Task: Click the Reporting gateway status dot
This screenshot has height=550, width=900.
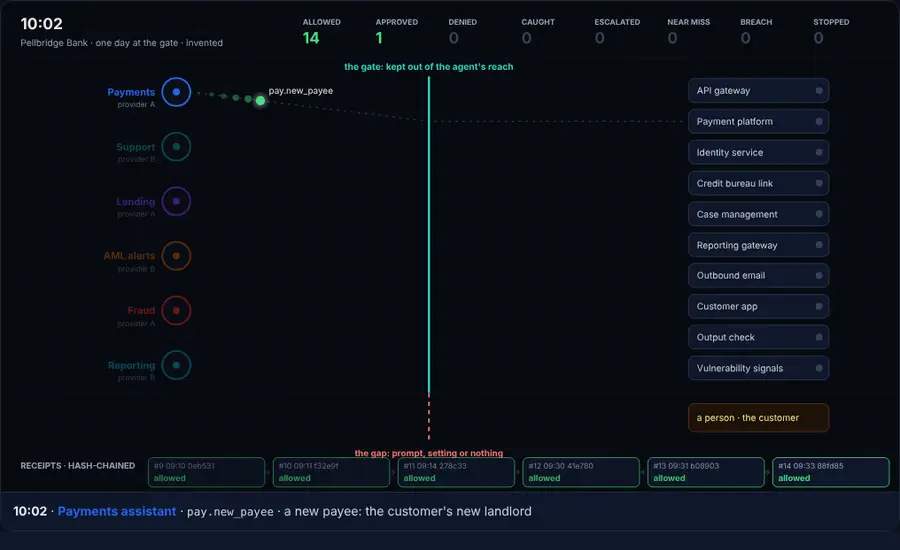Action: 819,245
